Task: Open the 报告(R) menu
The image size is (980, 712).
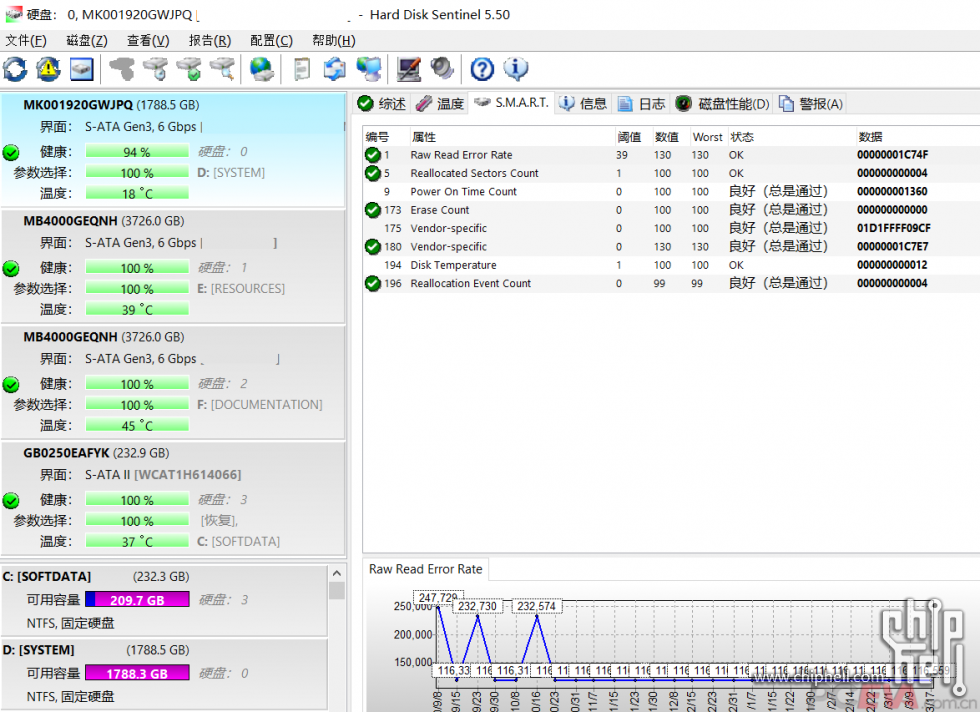Action: tap(210, 41)
